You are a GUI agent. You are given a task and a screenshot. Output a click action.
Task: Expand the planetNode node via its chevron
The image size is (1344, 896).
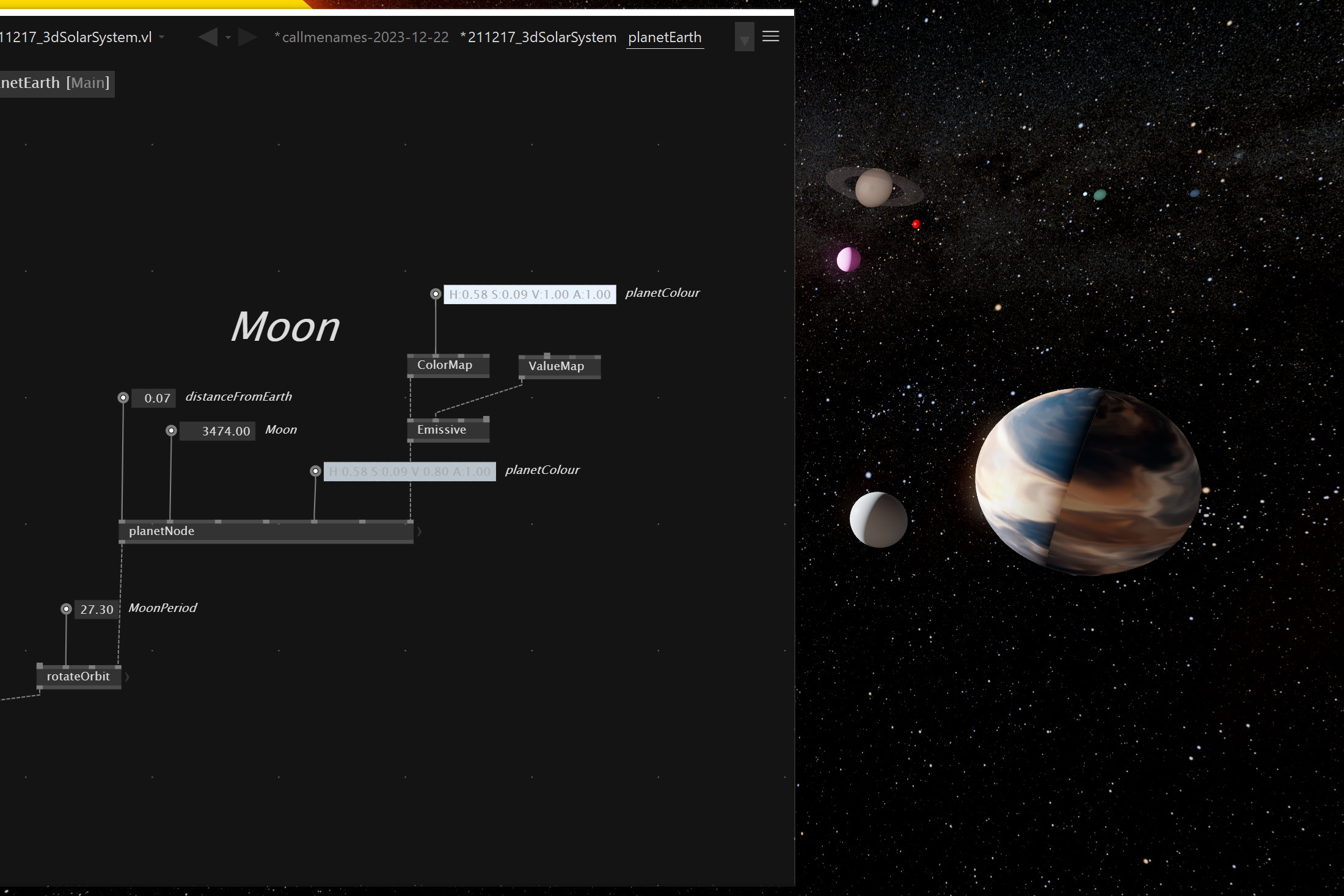[420, 531]
